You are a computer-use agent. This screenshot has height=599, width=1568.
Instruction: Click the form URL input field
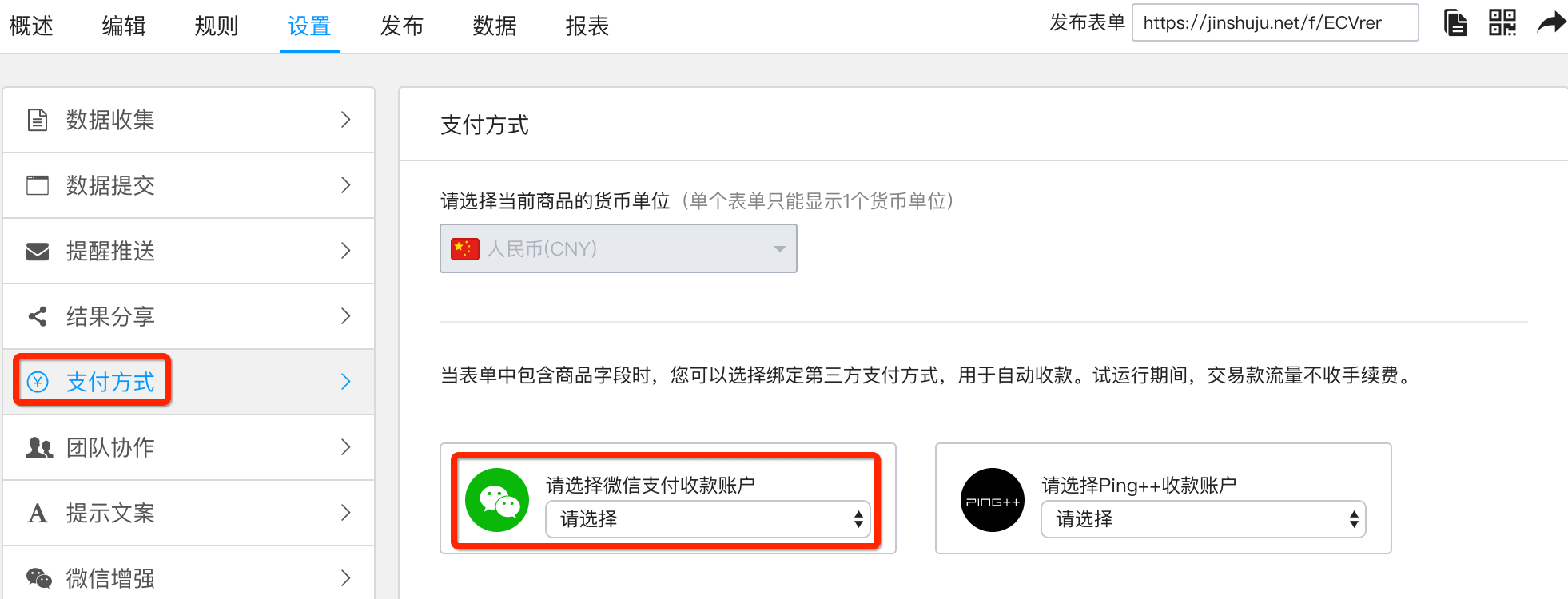click(x=1275, y=22)
